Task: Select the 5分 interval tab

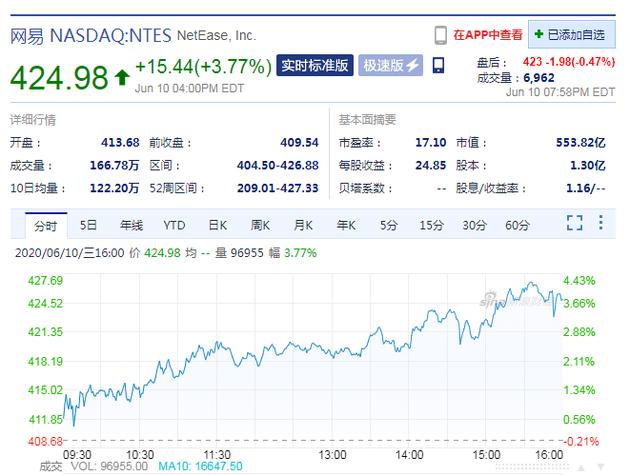Action: pos(389,225)
